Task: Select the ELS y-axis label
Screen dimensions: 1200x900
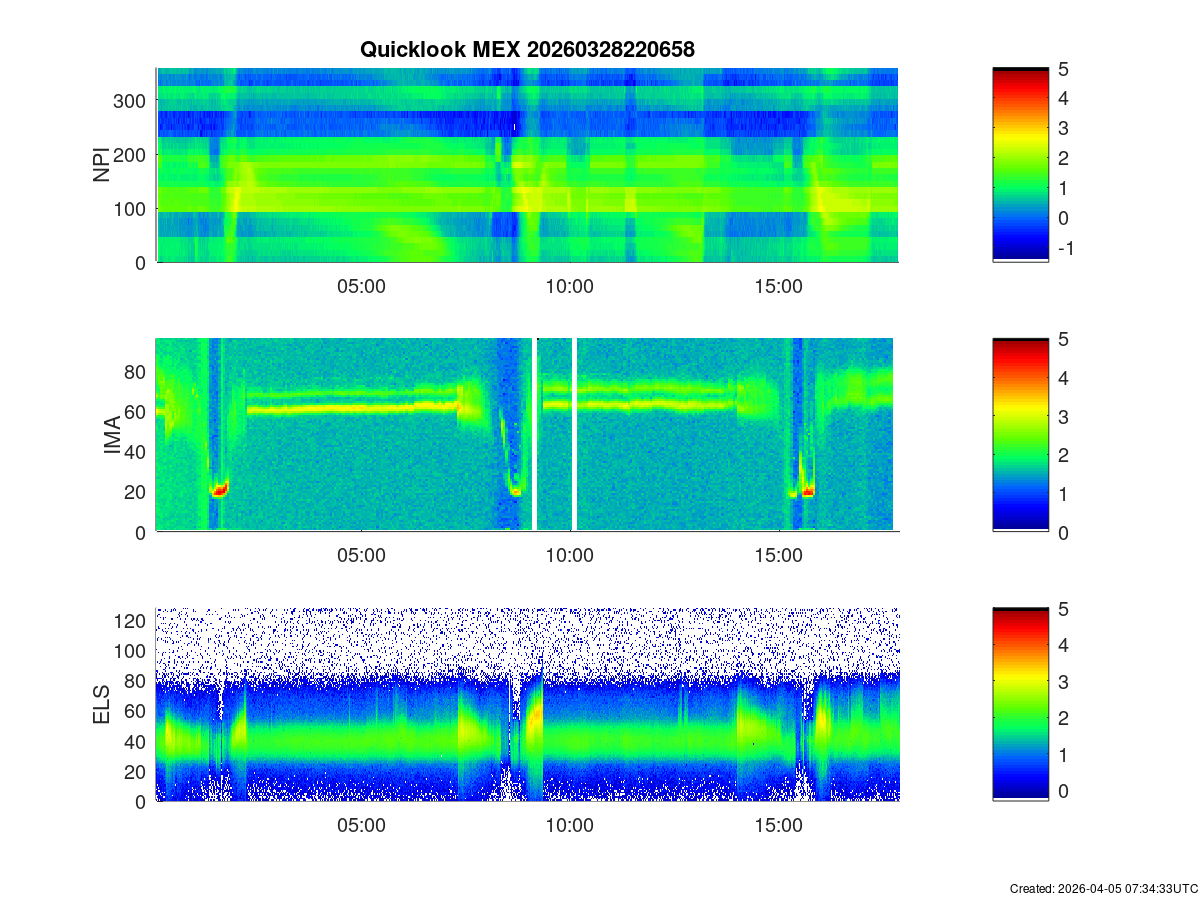Action: (102, 705)
